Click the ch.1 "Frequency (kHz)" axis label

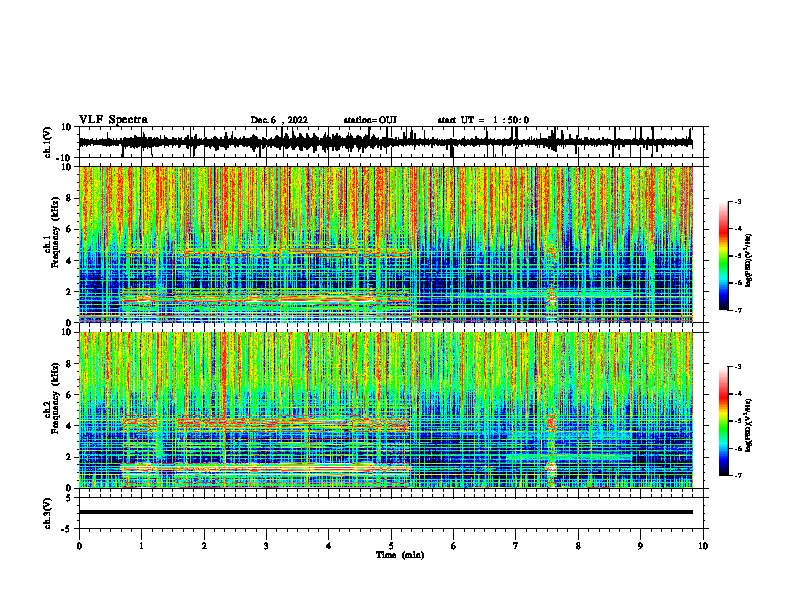(x=55, y=232)
